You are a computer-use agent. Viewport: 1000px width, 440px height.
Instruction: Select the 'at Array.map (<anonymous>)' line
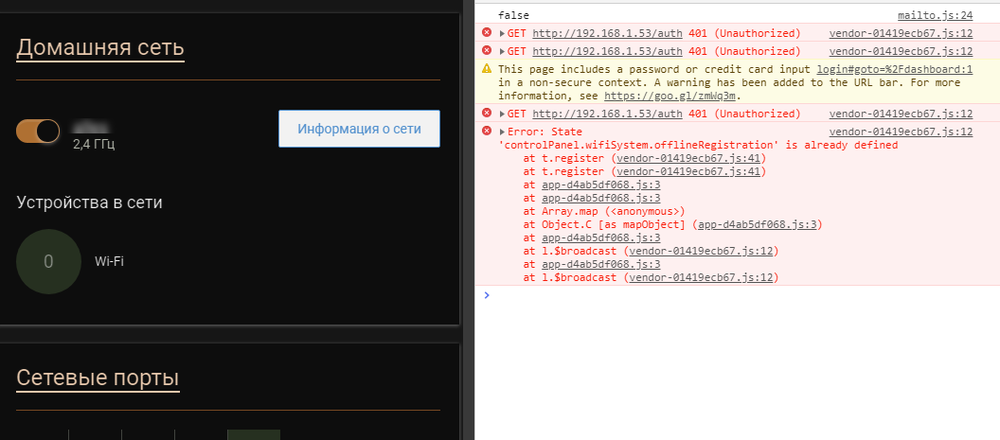click(x=604, y=211)
